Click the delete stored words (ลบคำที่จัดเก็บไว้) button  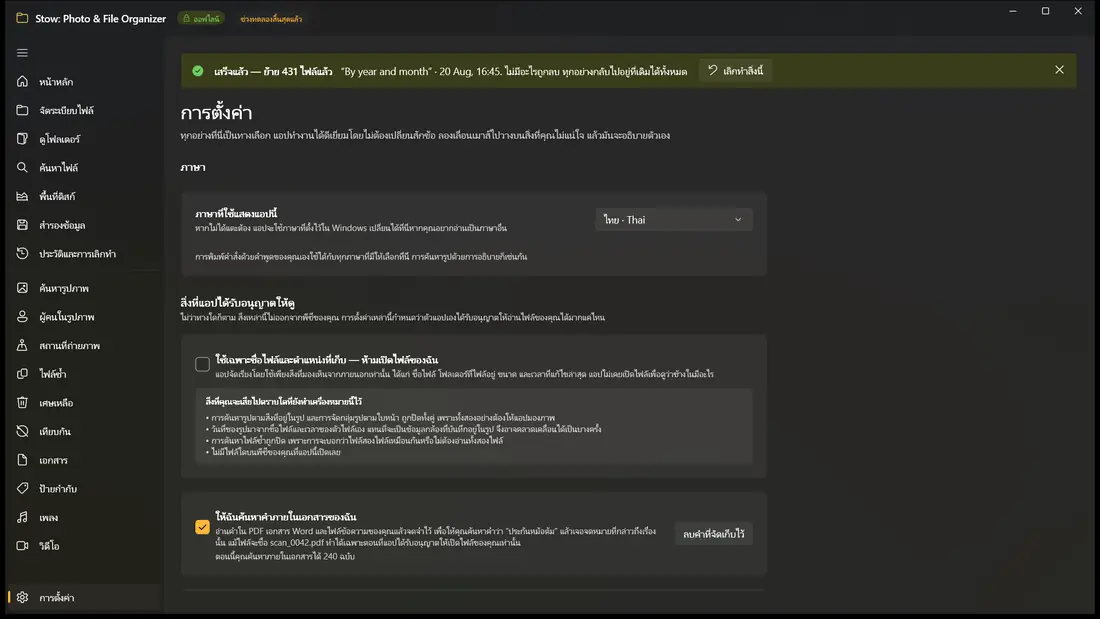(713, 534)
